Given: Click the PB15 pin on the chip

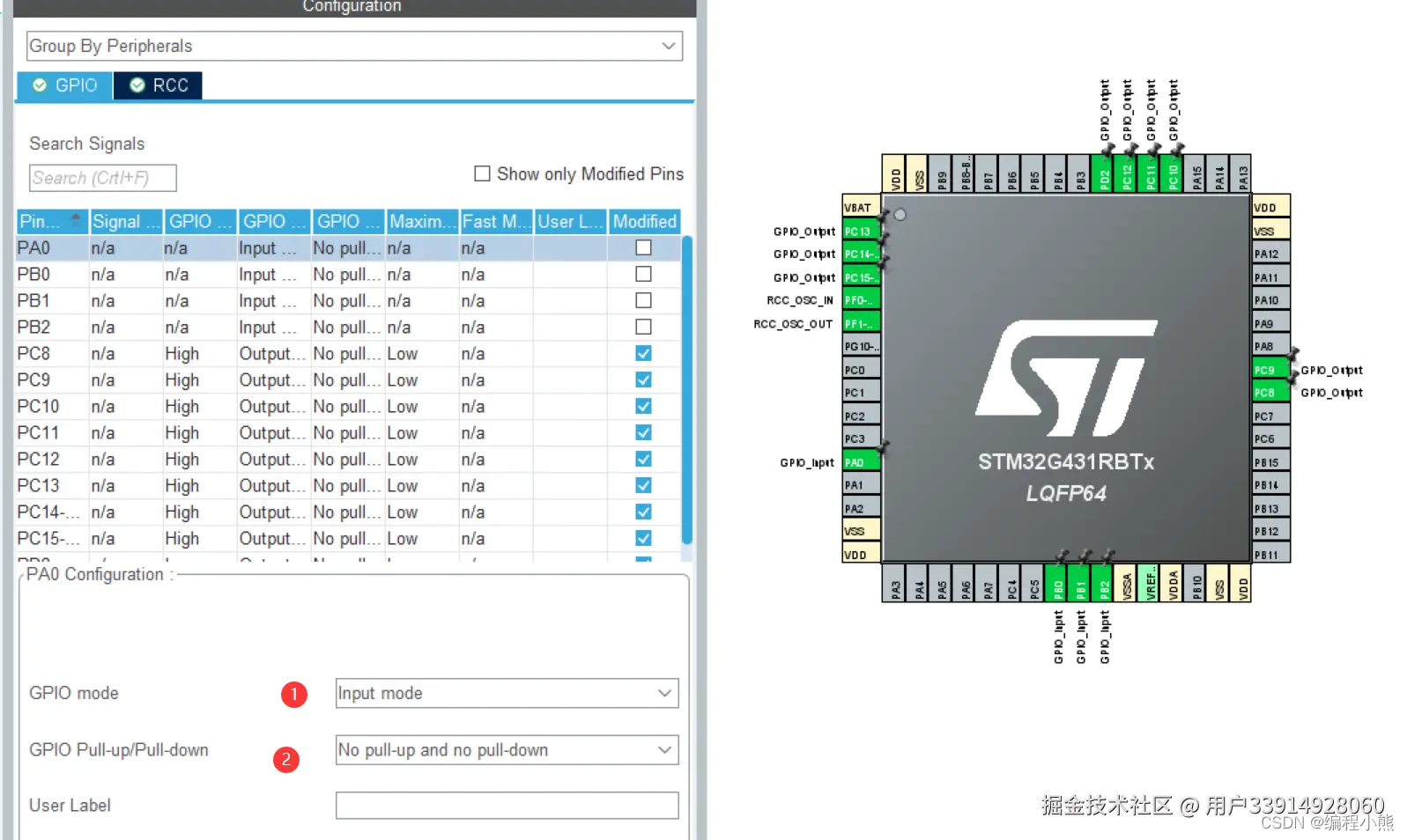Looking at the screenshot, I should (1271, 462).
